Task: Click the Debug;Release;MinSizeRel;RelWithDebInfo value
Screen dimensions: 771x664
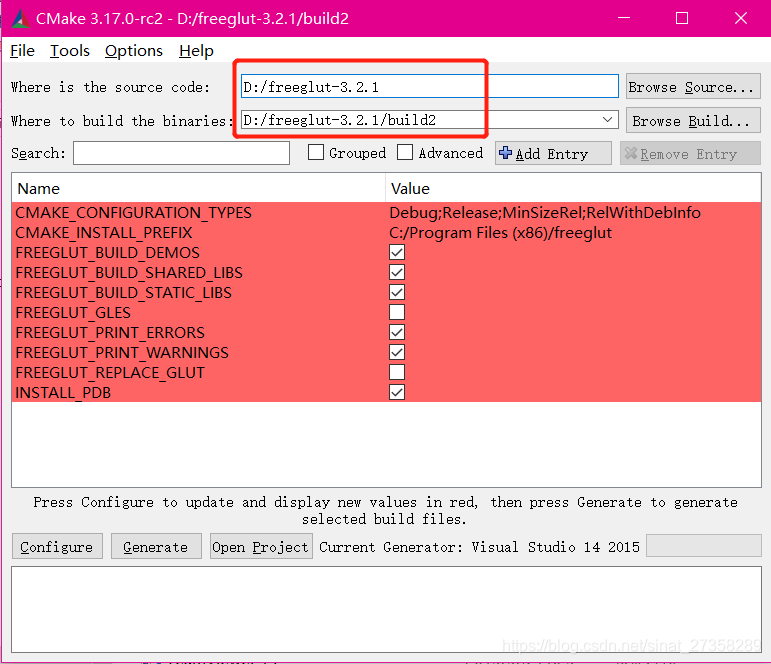Action: [545, 212]
